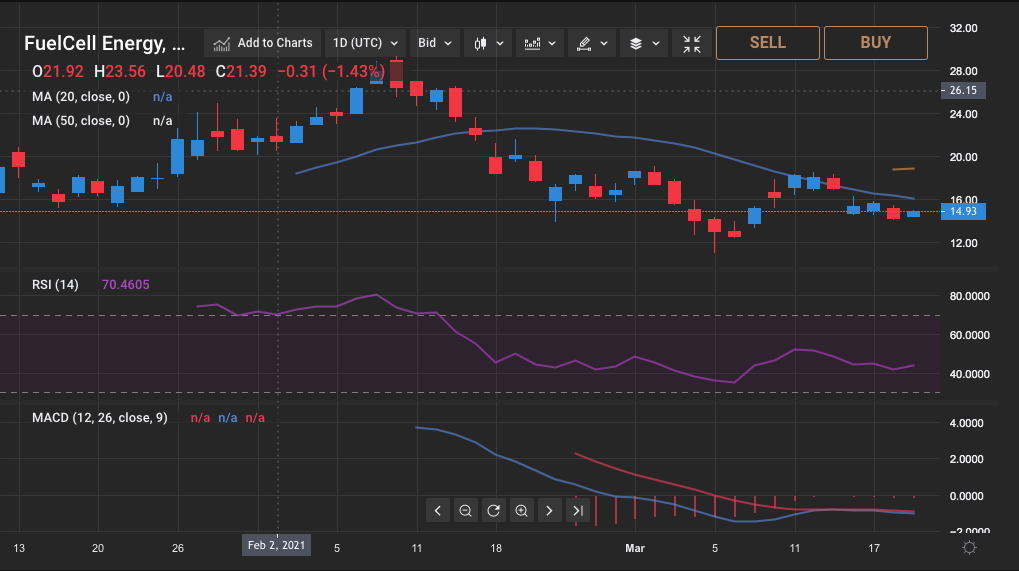Open the layers template dropdown
Viewport: 1019px width, 571px height.
coord(644,43)
